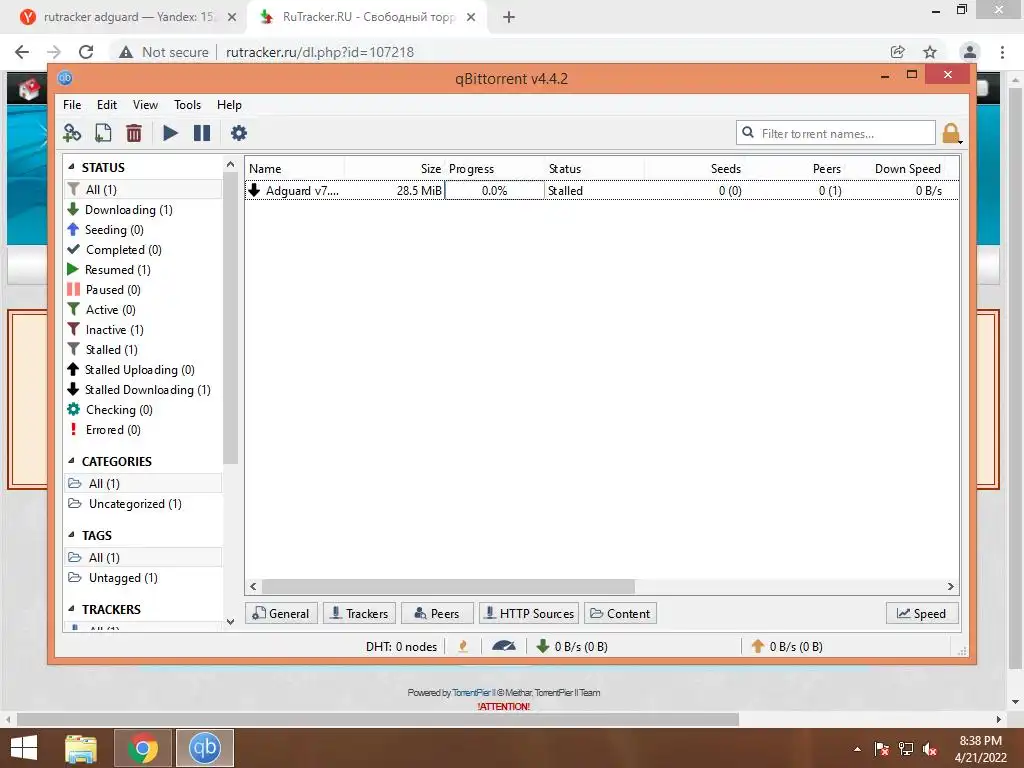Select All (1) under CATEGORIES
The height and width of the screenshot is (768, 1024).
tap(143, 483)
